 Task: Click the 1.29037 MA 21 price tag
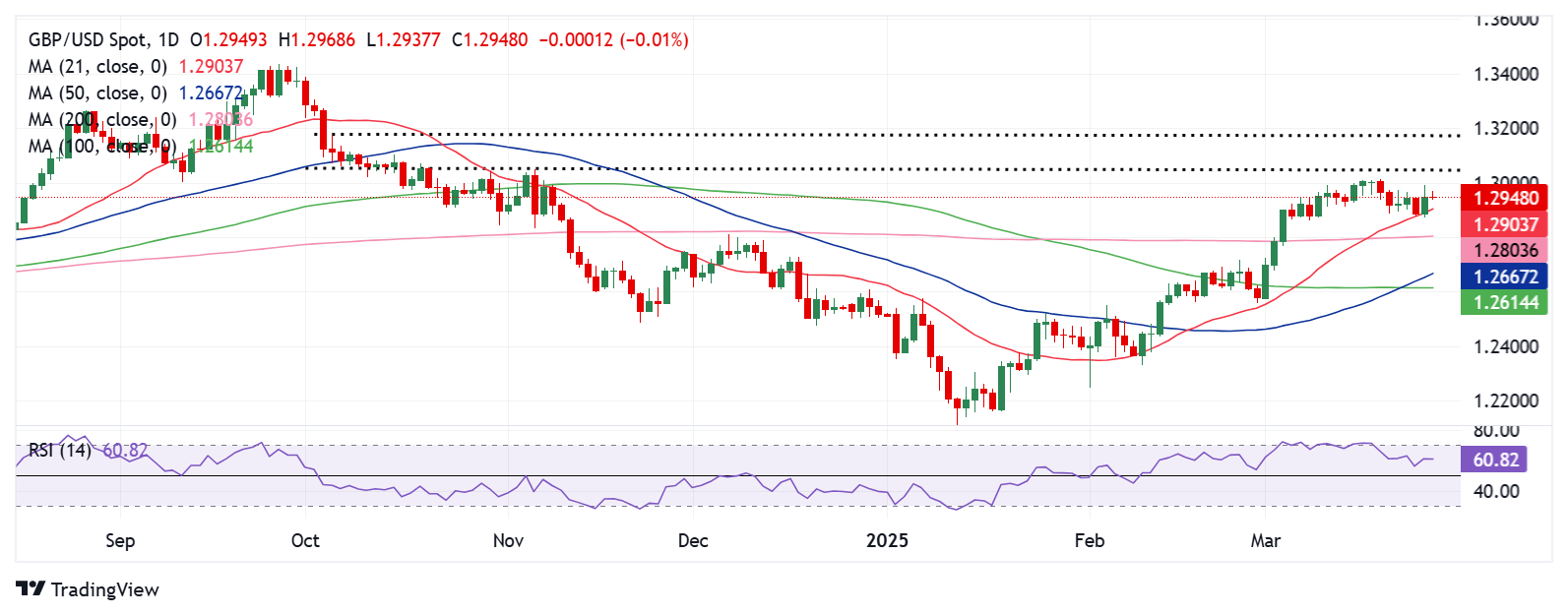click(1505, 224)
